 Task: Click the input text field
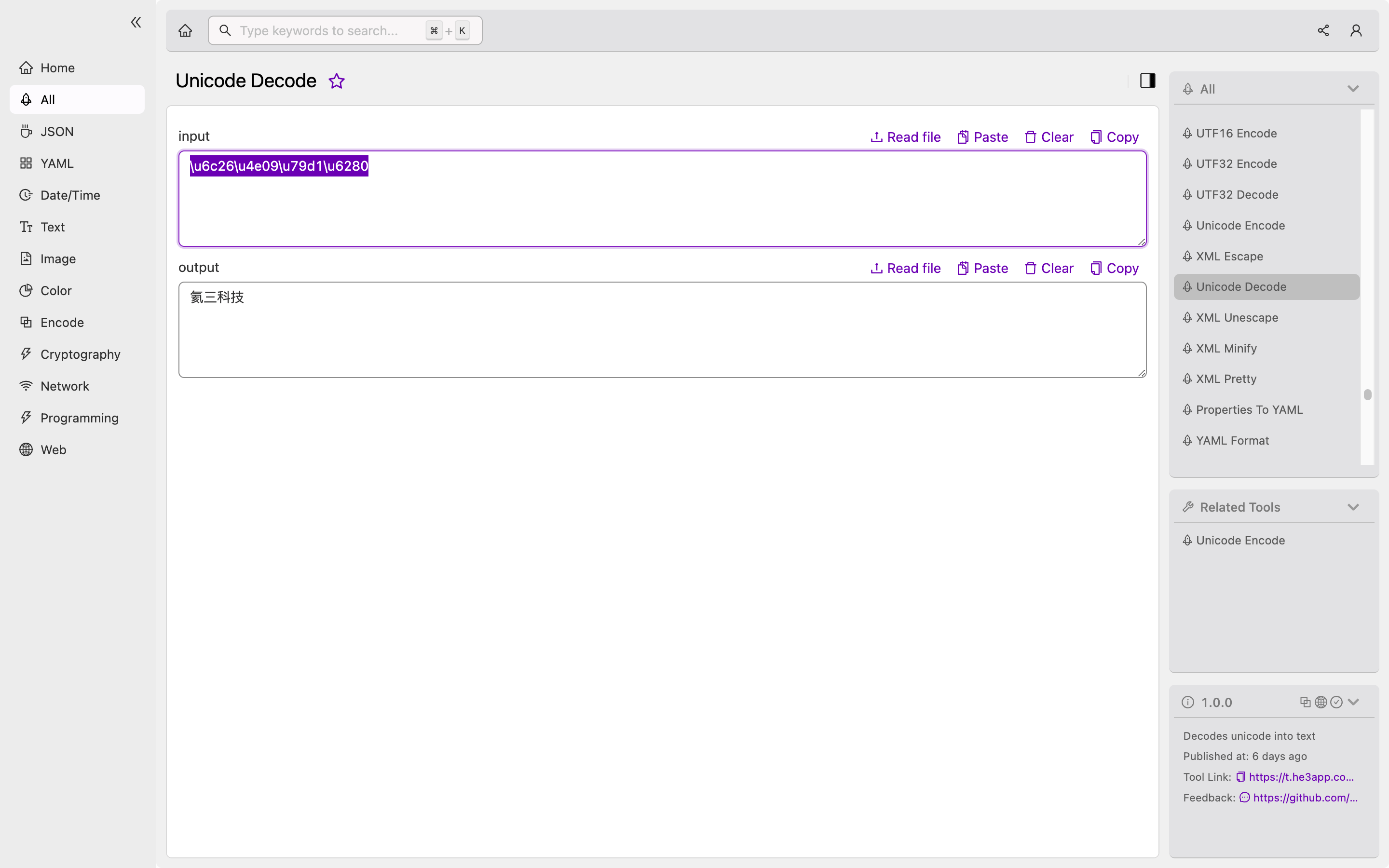click(662, 198)
